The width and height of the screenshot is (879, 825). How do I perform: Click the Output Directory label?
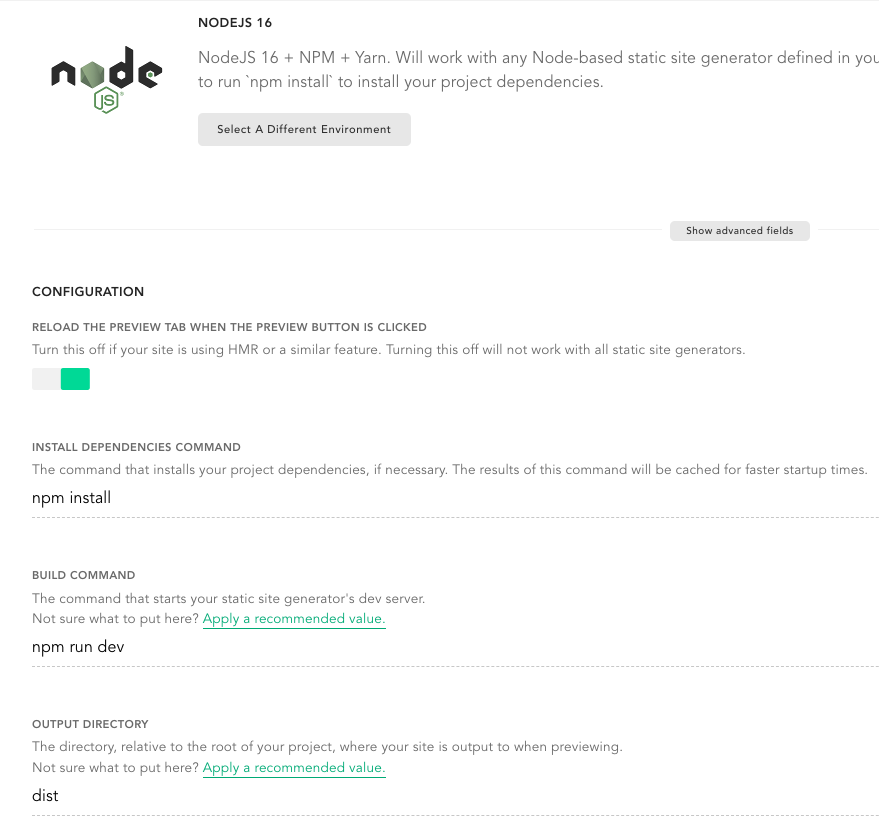tap(90, 724)
